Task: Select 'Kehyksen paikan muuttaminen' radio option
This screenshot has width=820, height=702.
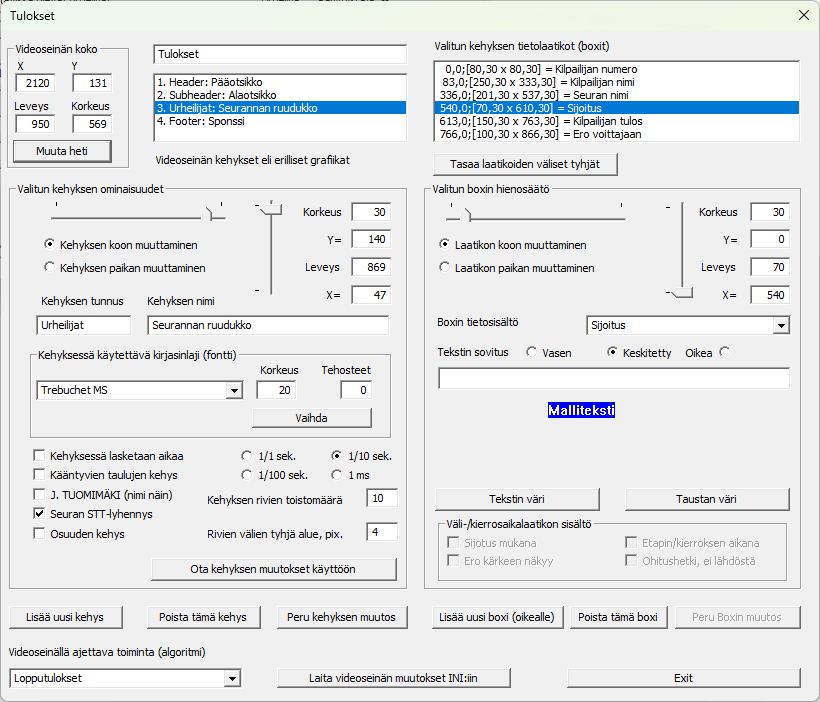Action: 49,267
